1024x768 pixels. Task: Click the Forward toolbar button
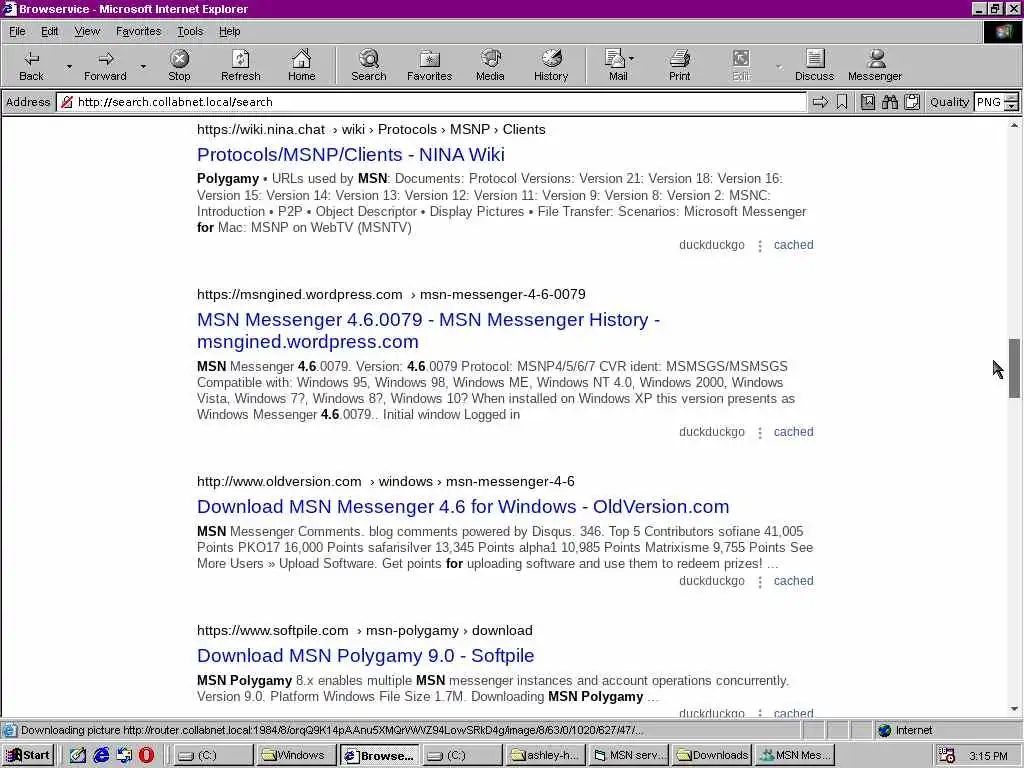point(105,65)
